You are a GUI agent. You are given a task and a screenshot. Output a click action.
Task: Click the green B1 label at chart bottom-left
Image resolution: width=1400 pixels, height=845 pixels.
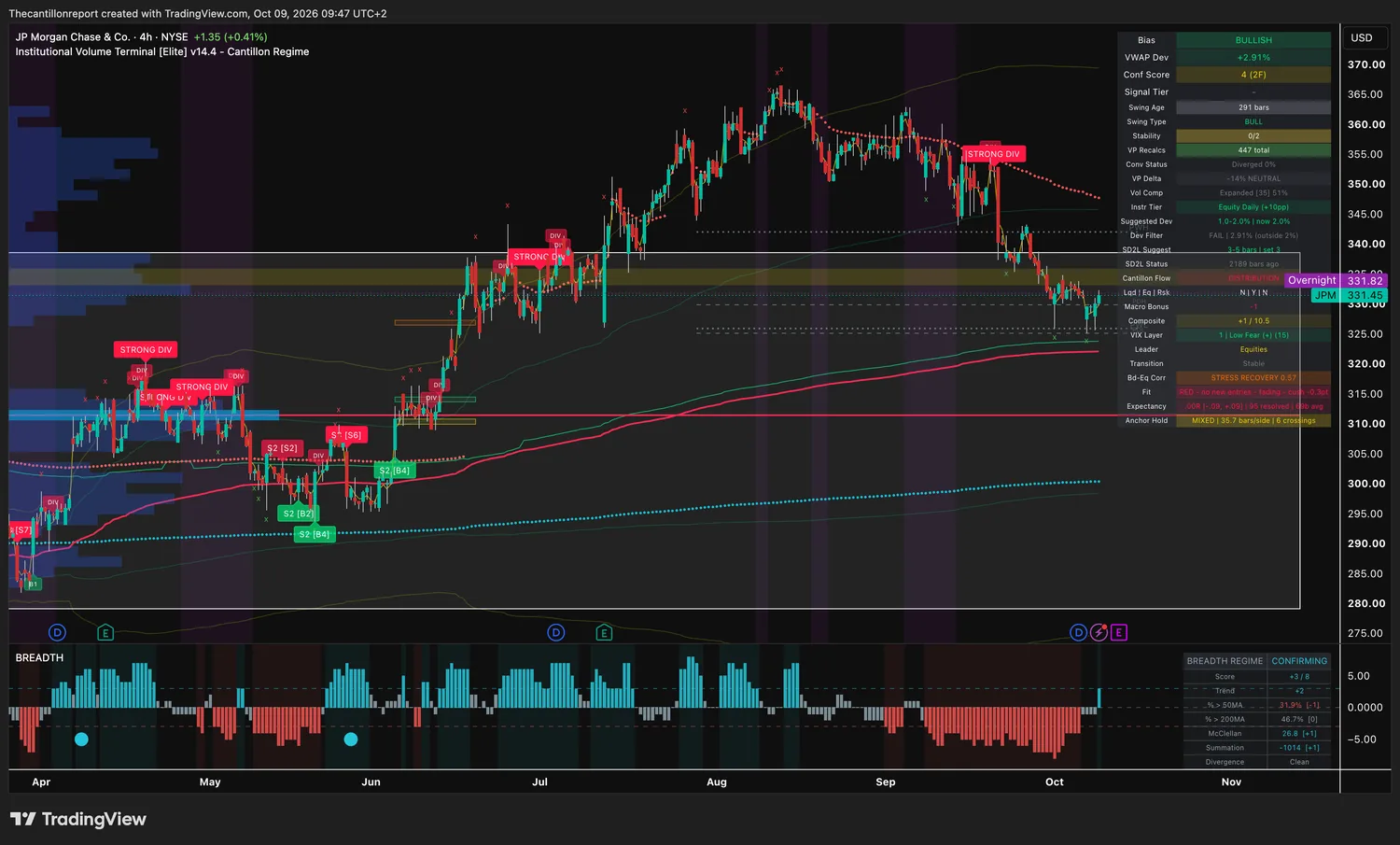point(33,584)
